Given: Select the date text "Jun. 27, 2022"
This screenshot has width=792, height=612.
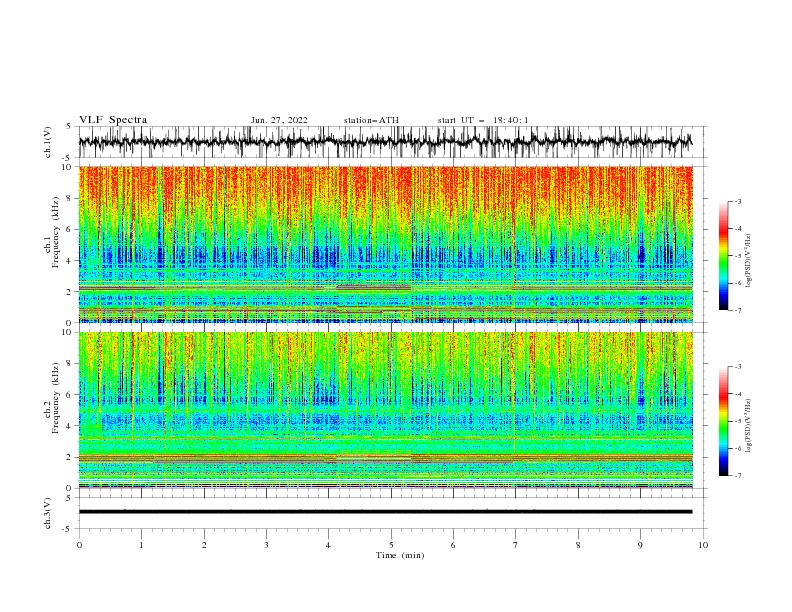Looking at the screenshot, I should (x=279, y=120).
